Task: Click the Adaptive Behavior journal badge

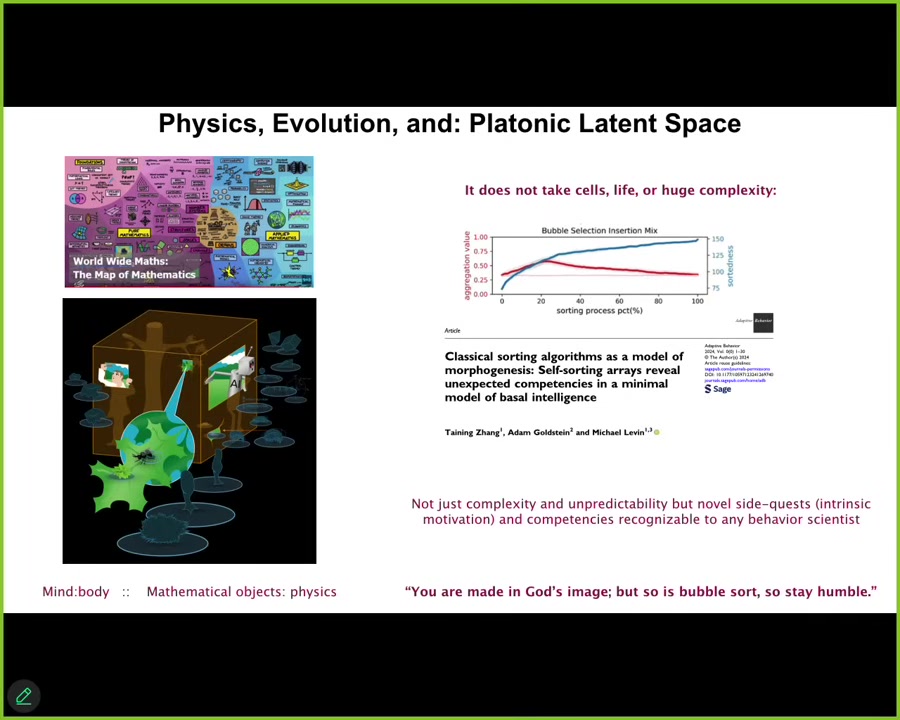Action: (762, 321)
